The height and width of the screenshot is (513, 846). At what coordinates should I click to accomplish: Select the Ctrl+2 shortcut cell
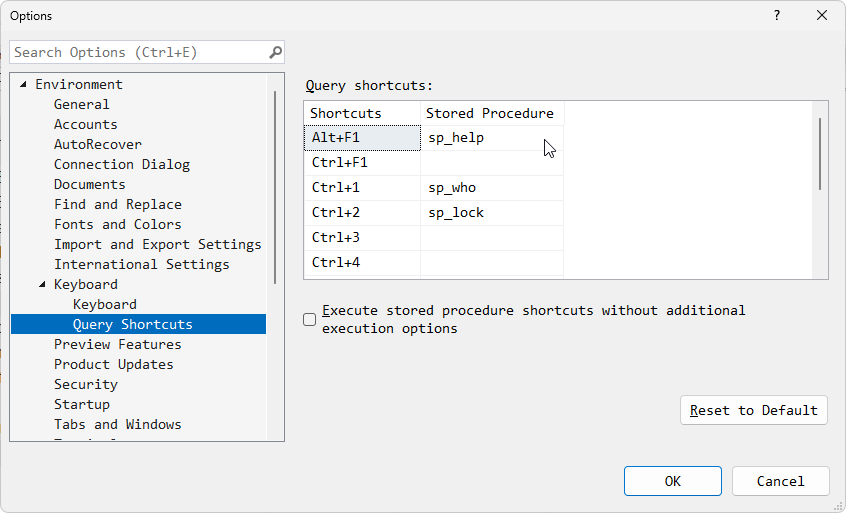tap(362, 212)
